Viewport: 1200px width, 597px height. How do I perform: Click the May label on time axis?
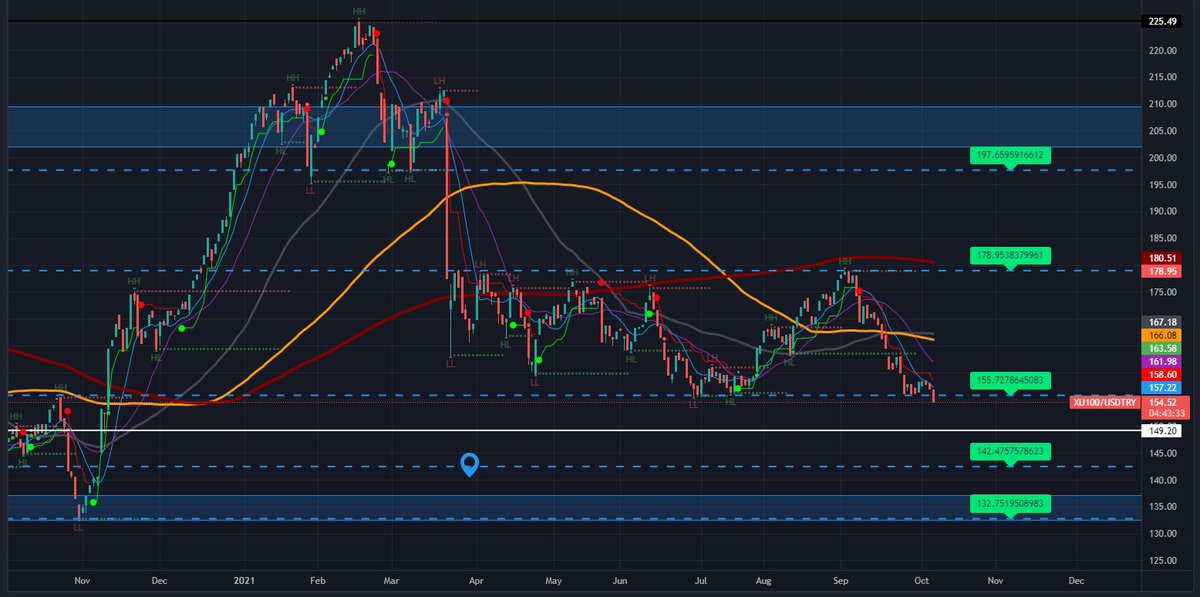coord(555,579)
